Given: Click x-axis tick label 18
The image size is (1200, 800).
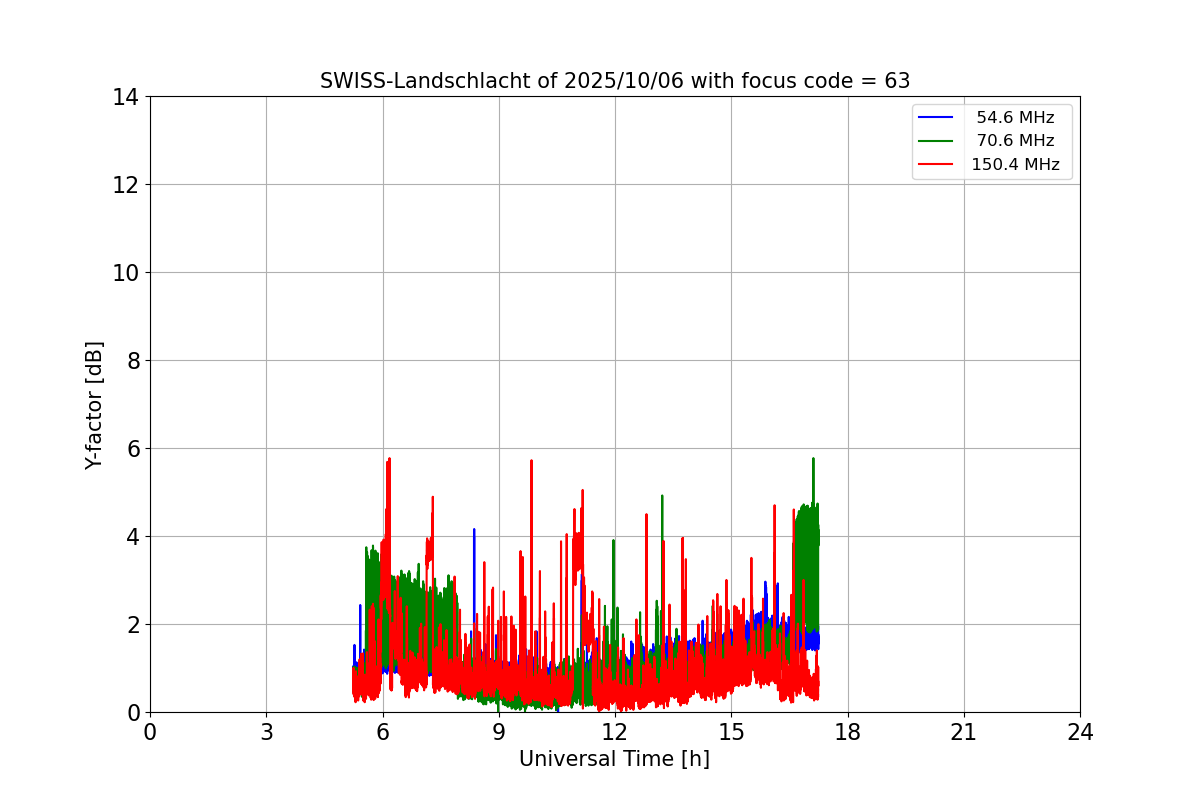Looking at the screenshot, I should [x=848, y=732].
